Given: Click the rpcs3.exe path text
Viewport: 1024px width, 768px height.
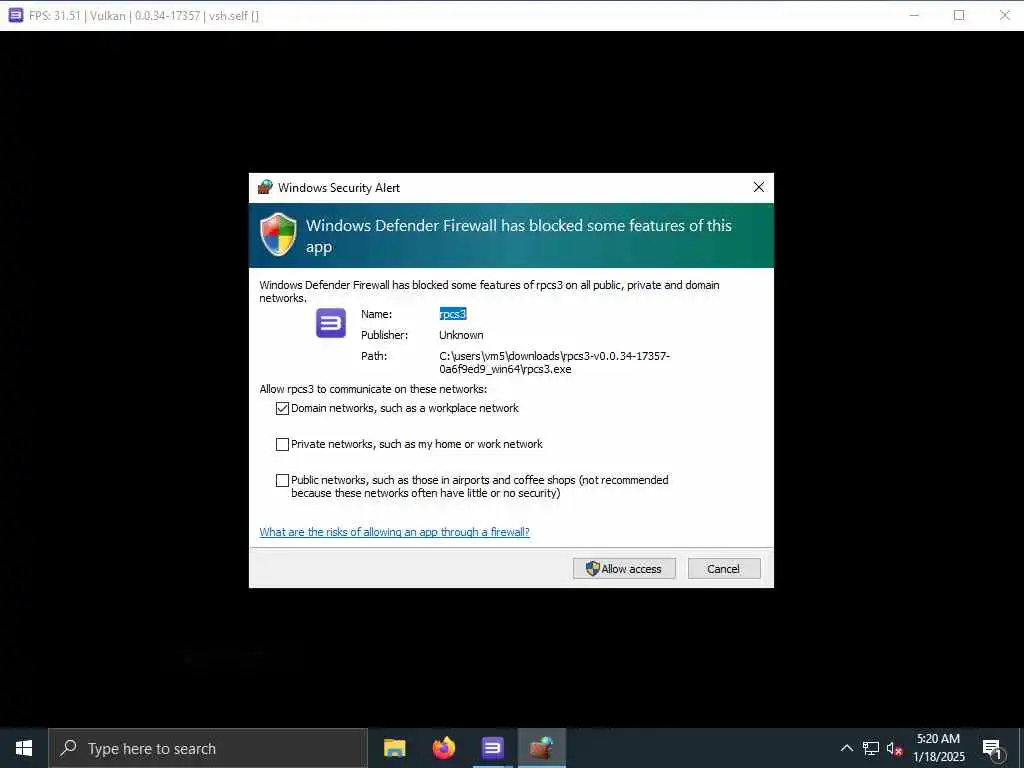Looking at the screenshot, I should (554, 362).
